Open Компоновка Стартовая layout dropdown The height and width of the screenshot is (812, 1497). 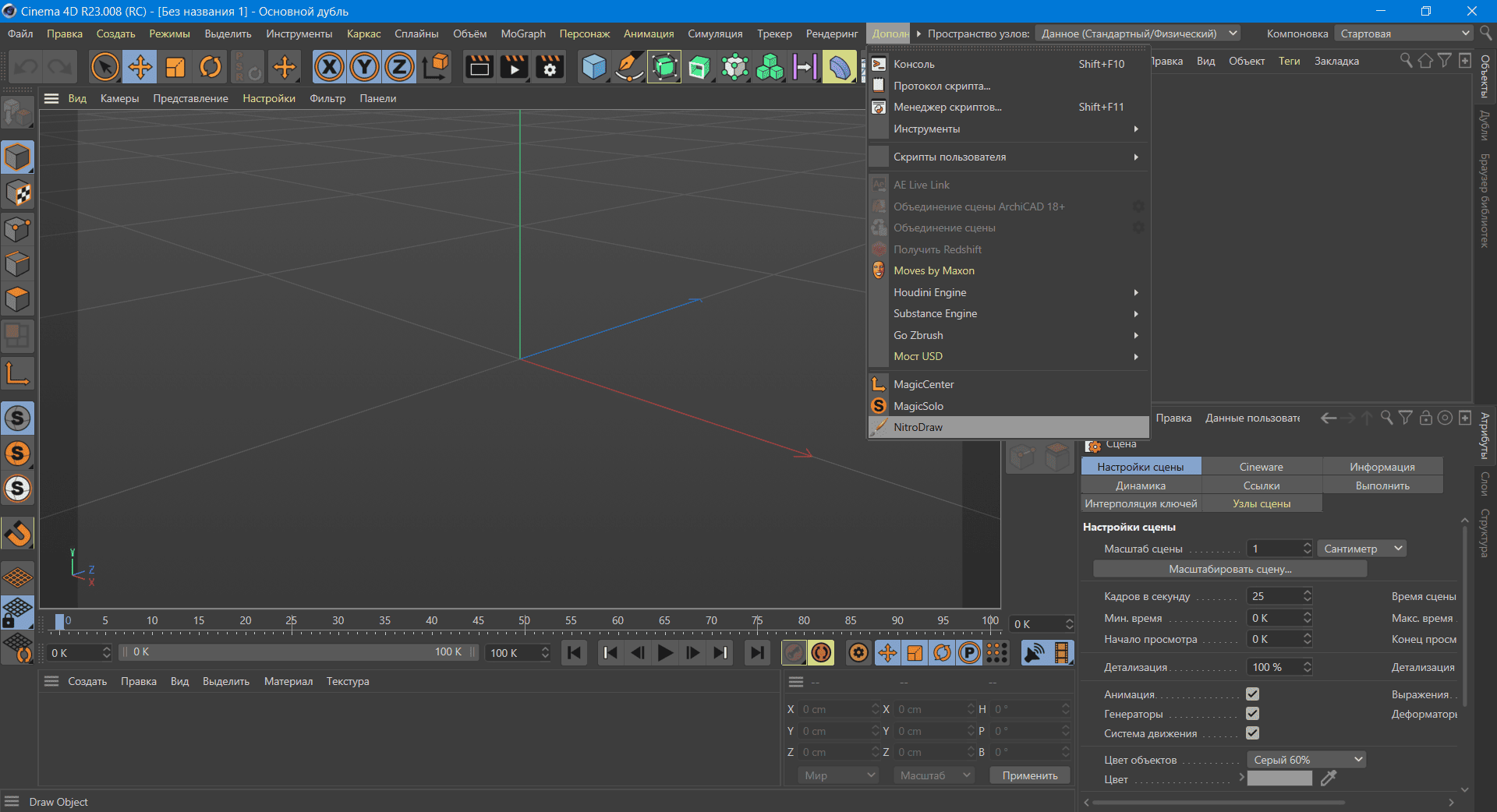point(1403,34)
